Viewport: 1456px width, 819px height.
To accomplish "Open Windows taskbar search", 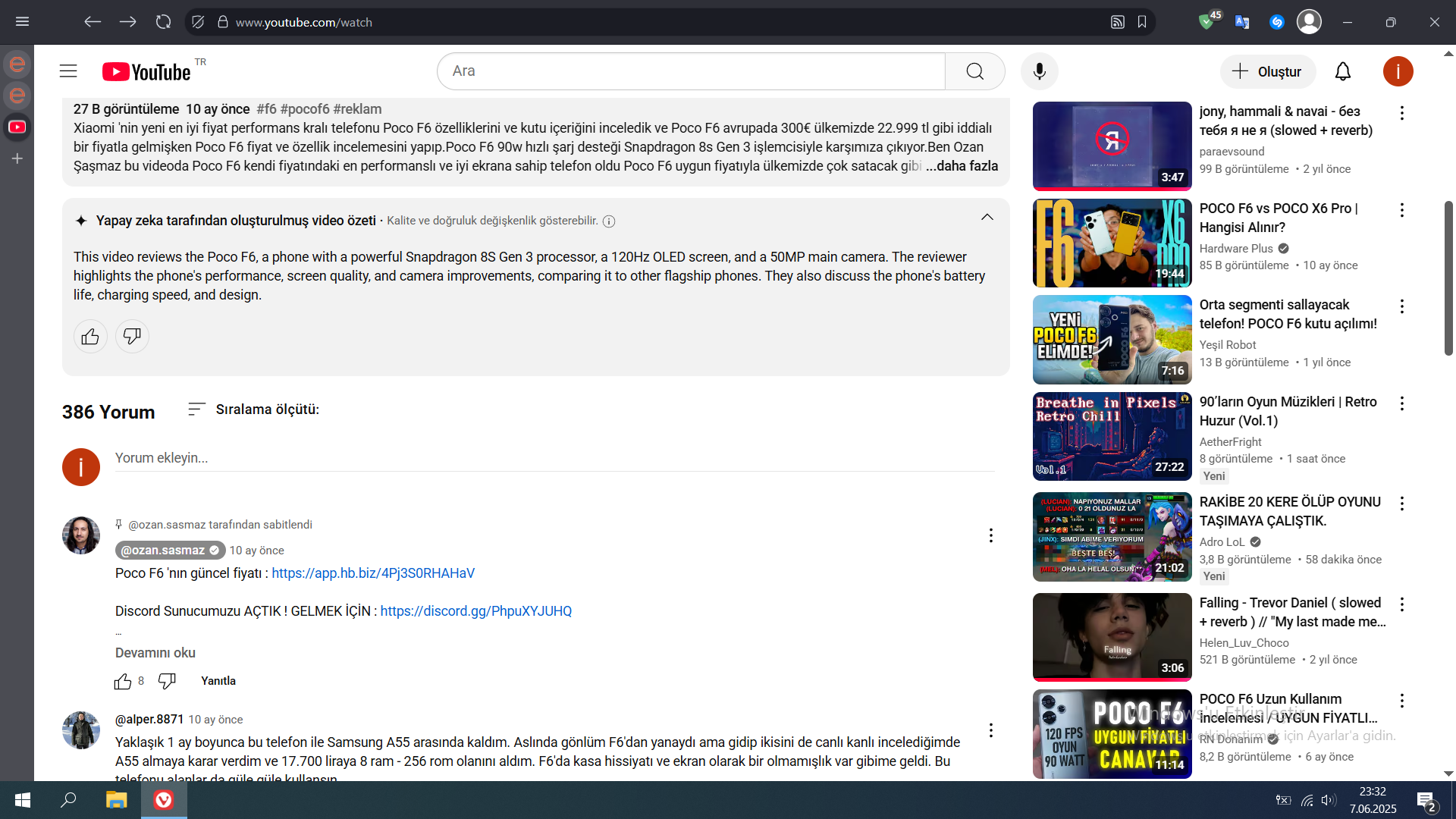I will 68,800.
